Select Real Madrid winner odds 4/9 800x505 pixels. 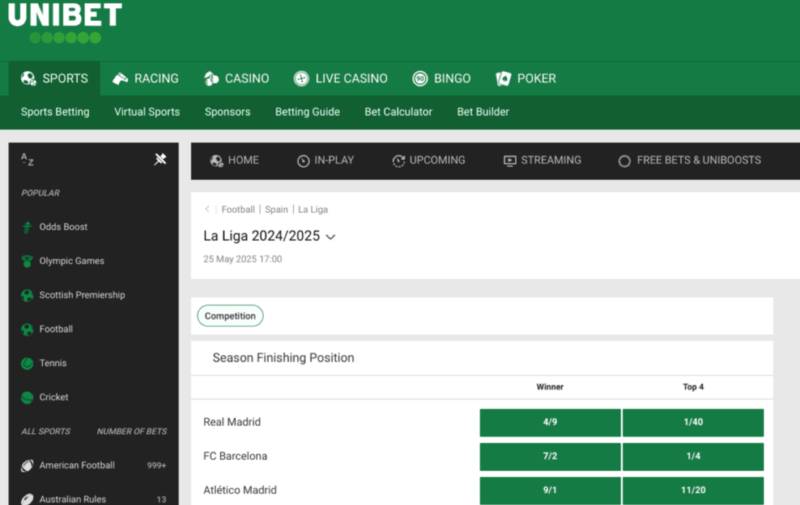(550, 422)
